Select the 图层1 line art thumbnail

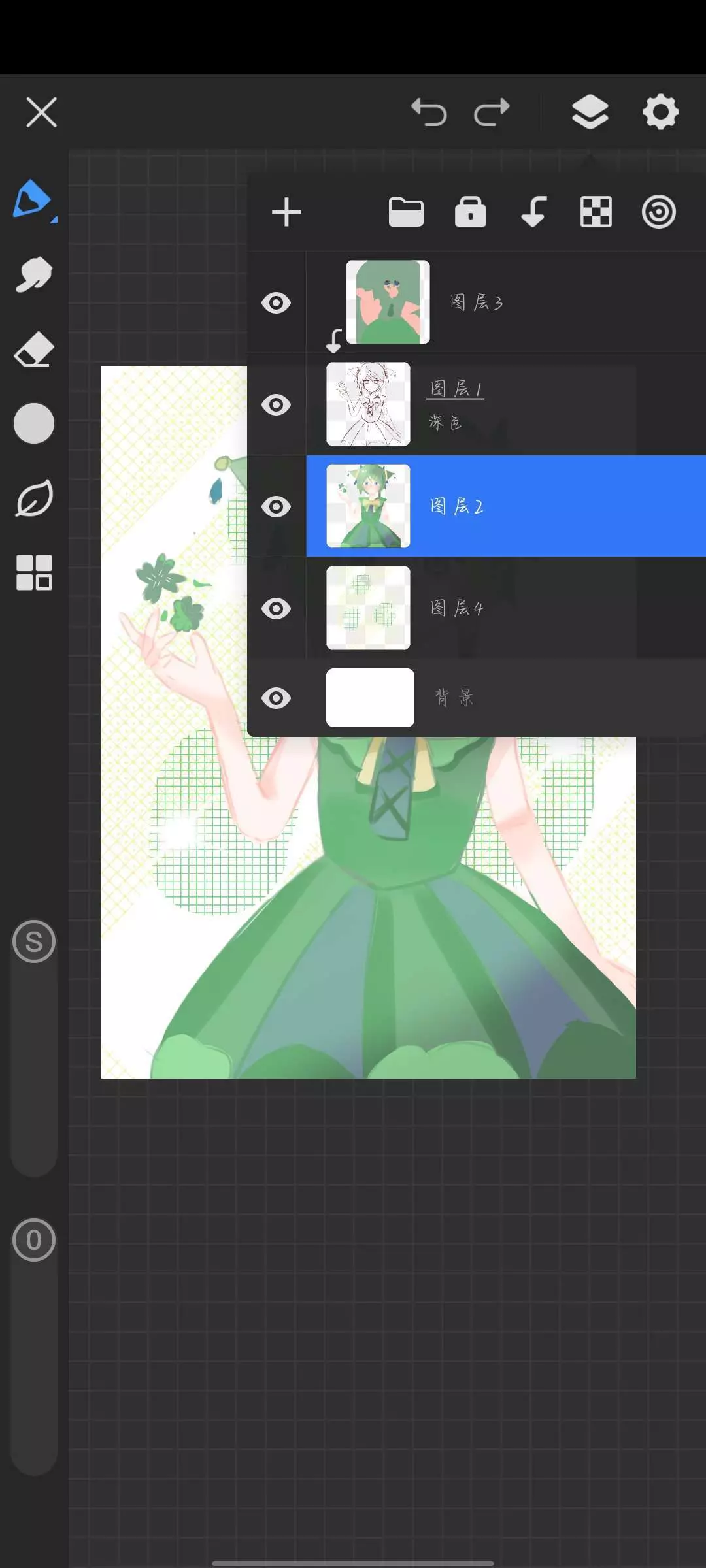pos(369,404)
